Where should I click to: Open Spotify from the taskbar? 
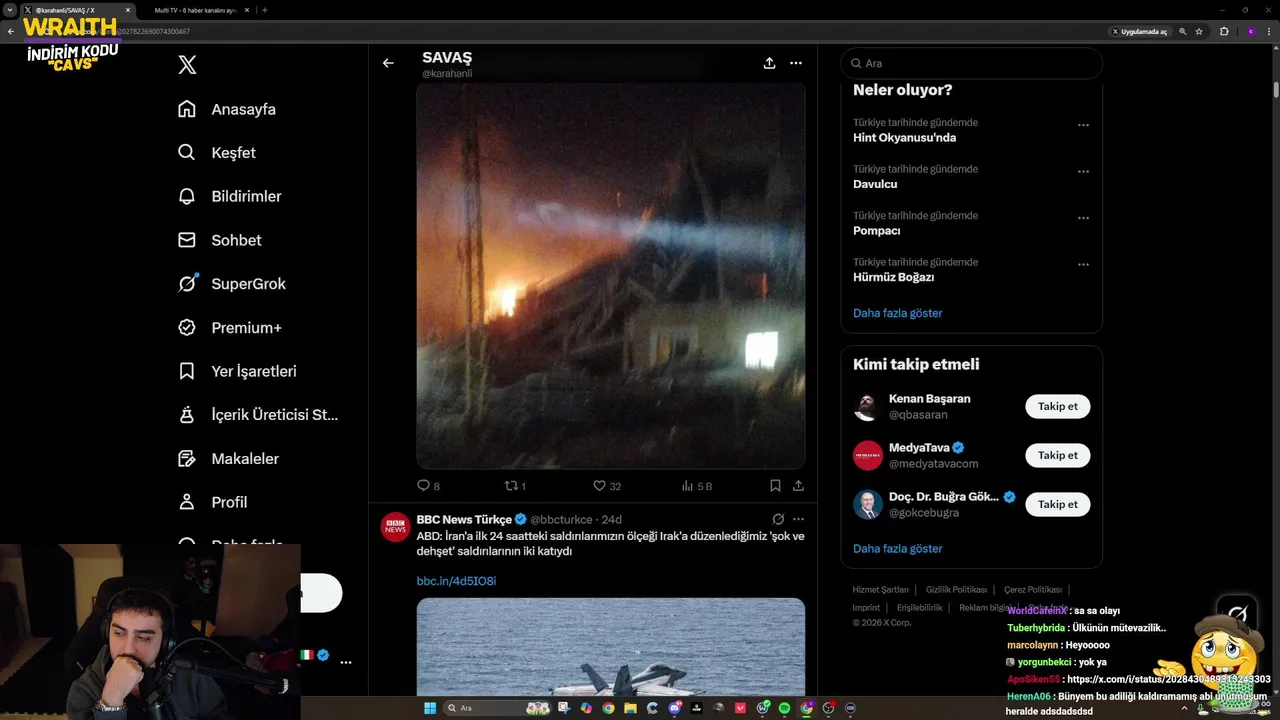point(784,708)
